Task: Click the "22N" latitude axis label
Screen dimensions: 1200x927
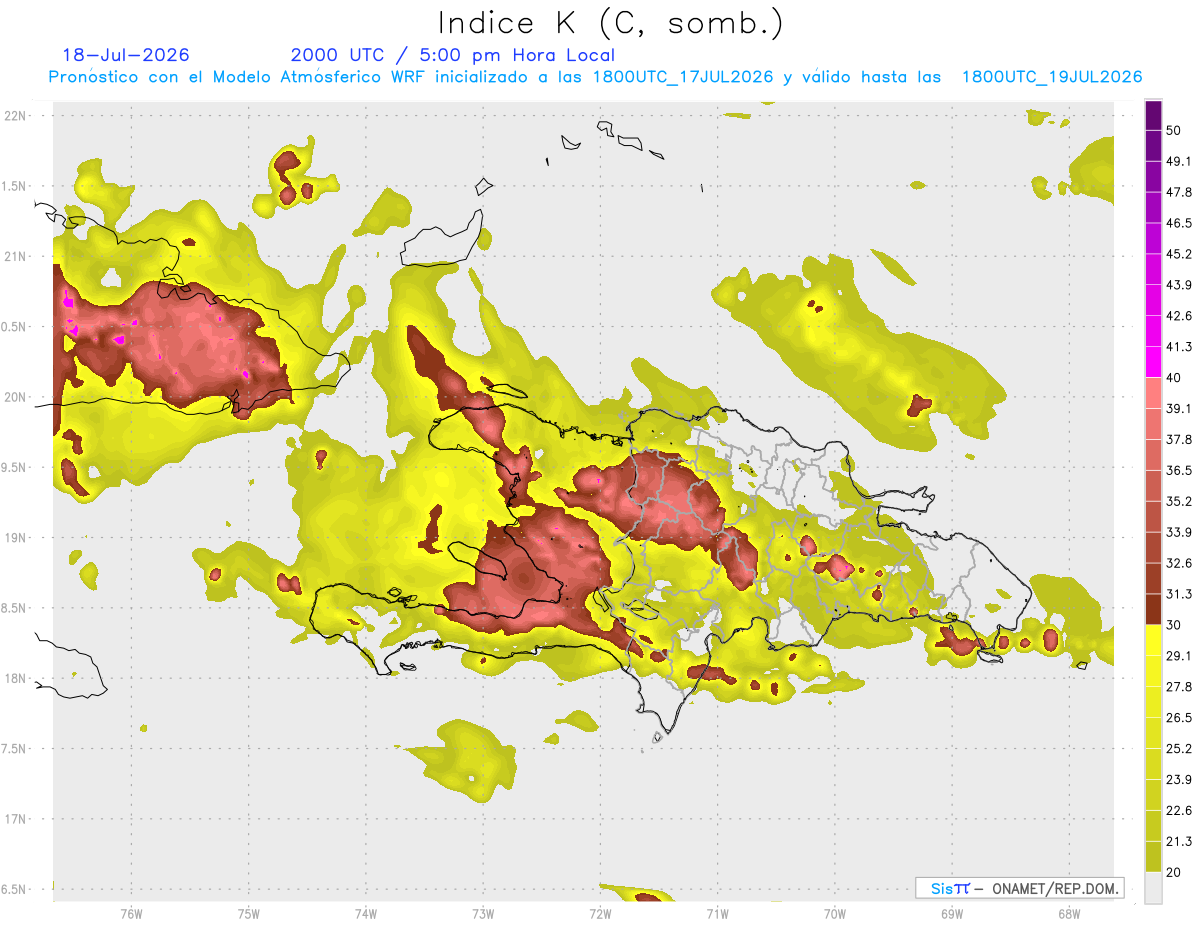Action: pyautogui.click(x=15, y=116)
